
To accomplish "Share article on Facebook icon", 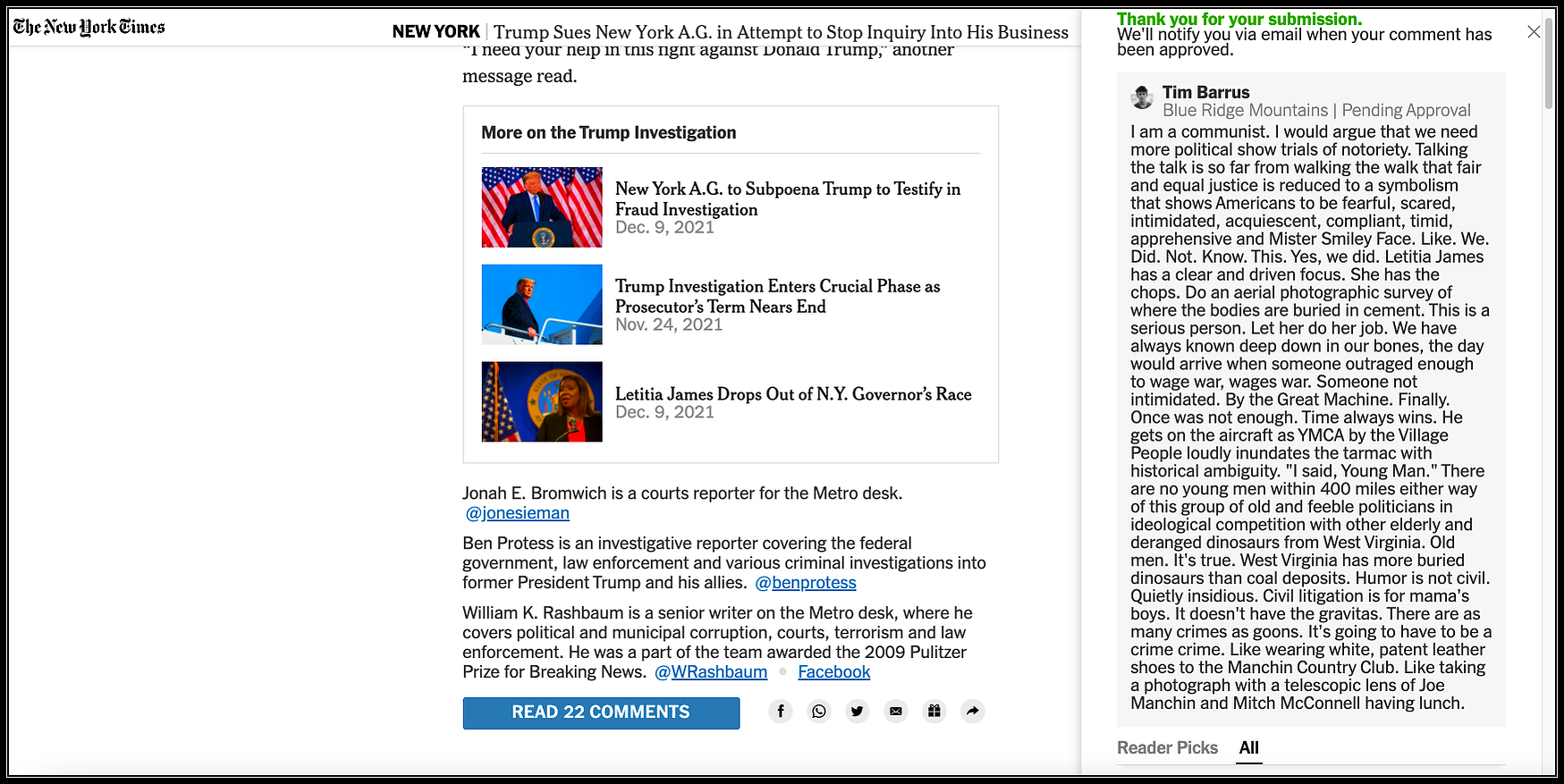I will pyautogui.click(x=781, y=712).
